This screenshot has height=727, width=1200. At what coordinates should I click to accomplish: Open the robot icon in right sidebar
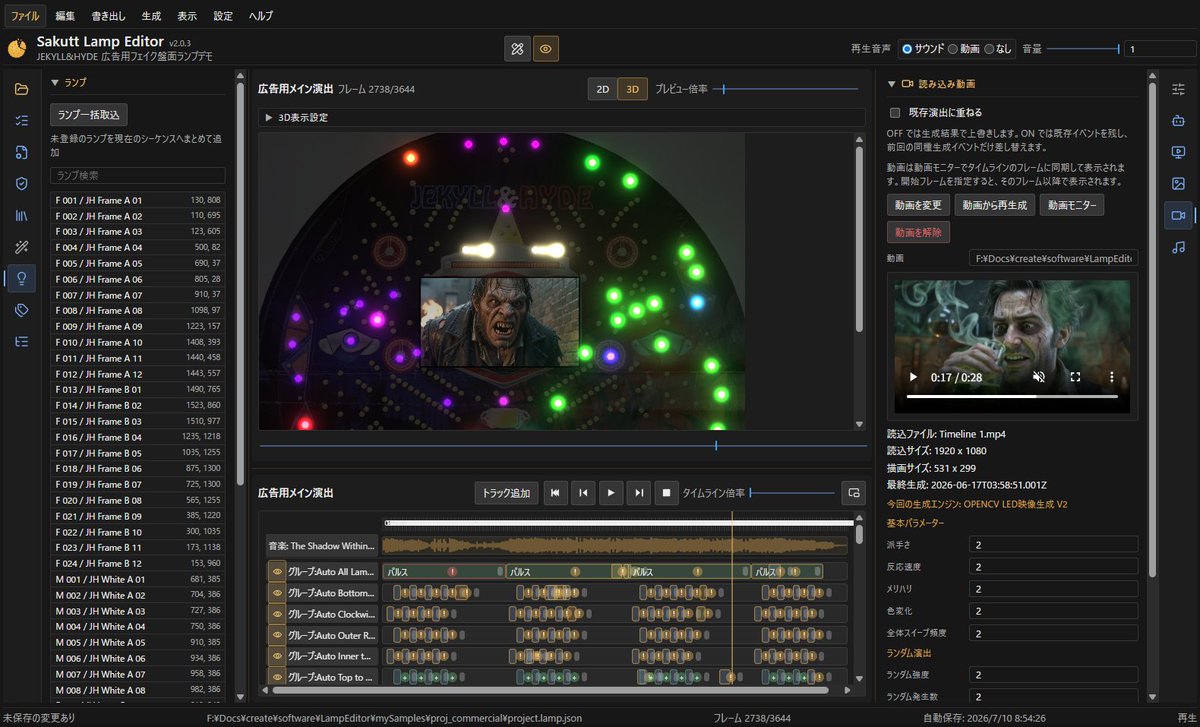coord(1178,120)
